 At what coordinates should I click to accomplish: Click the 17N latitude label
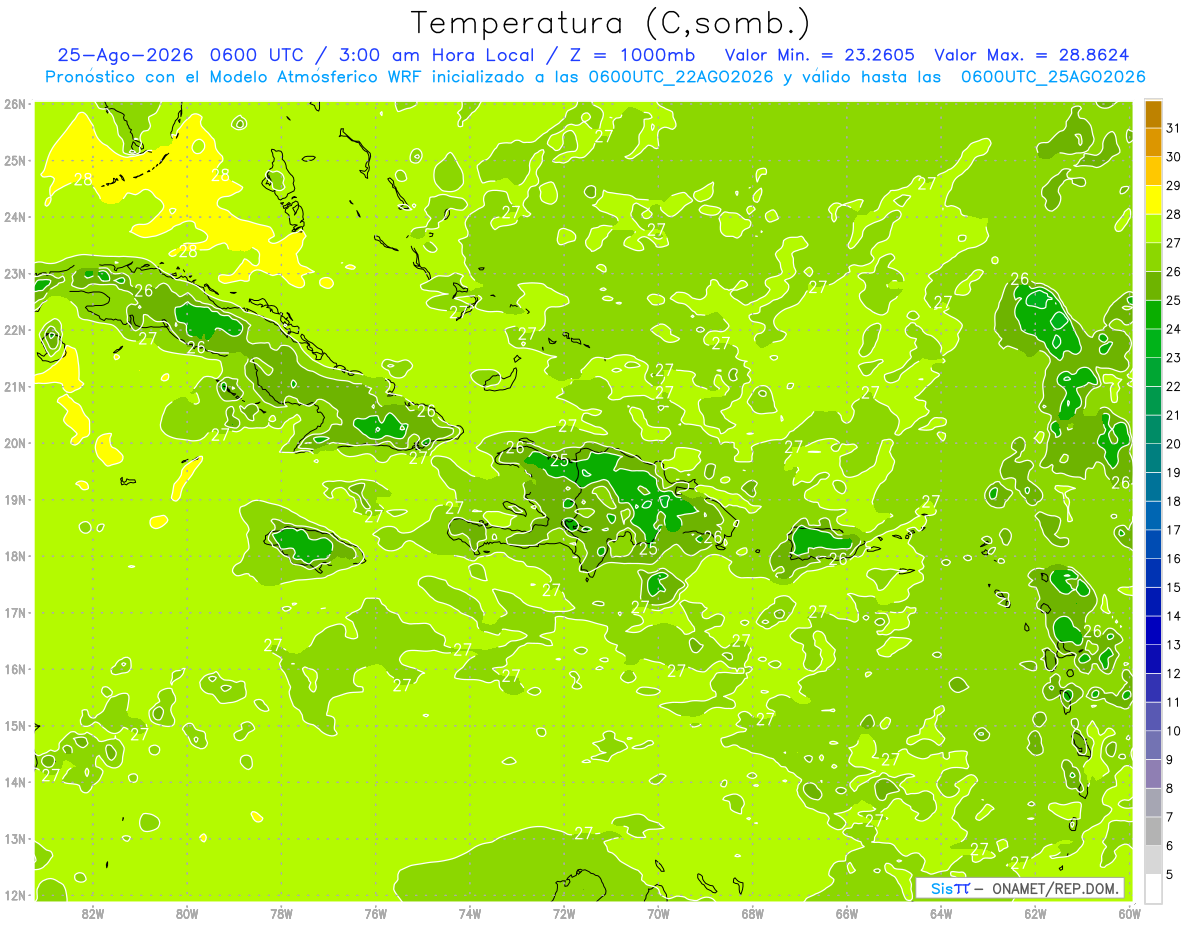pyautogui.click(x=14, y=613)
